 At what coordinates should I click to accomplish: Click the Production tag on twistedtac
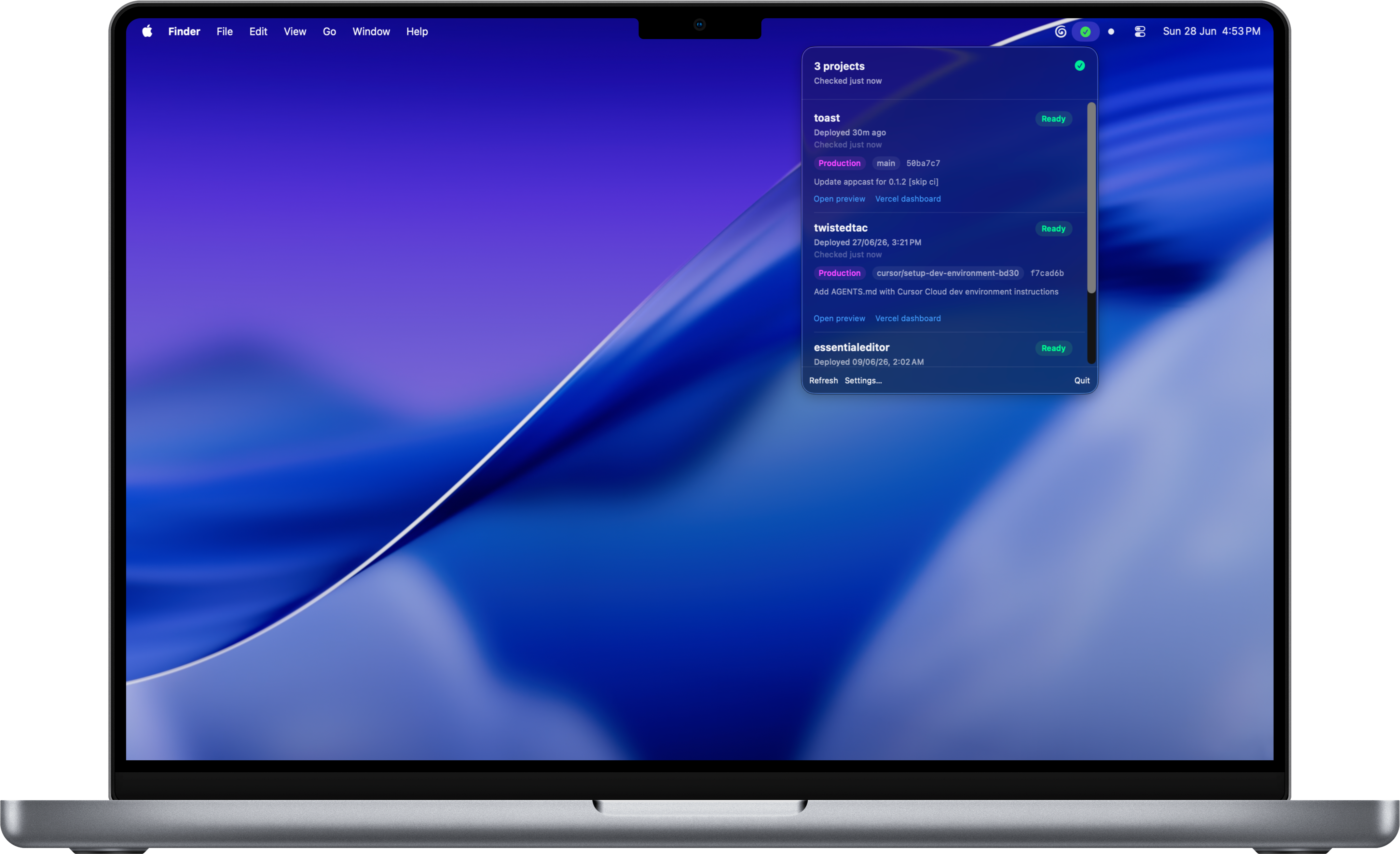point(839,273)
